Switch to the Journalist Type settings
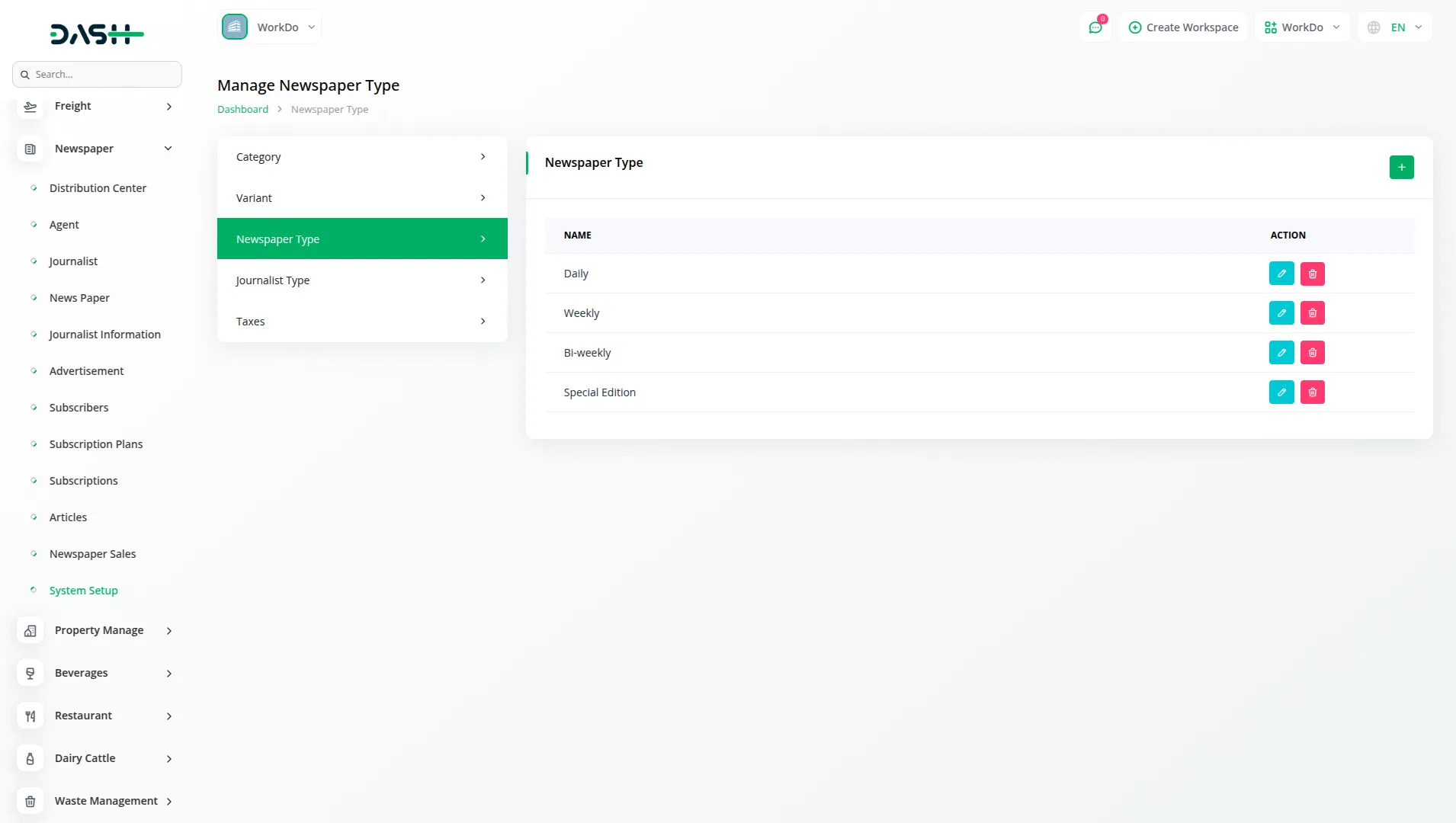 [361, 280]
